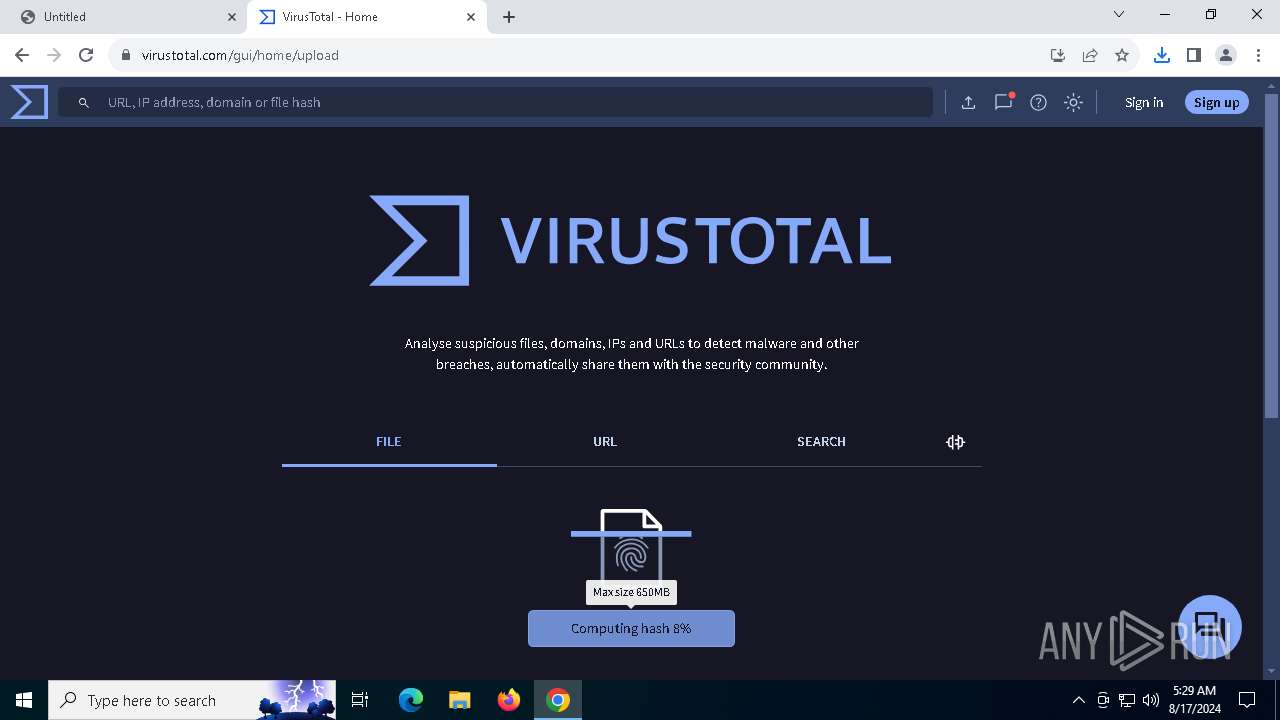Click browser forward arrow
The image size is (1280, 720).
54,55
